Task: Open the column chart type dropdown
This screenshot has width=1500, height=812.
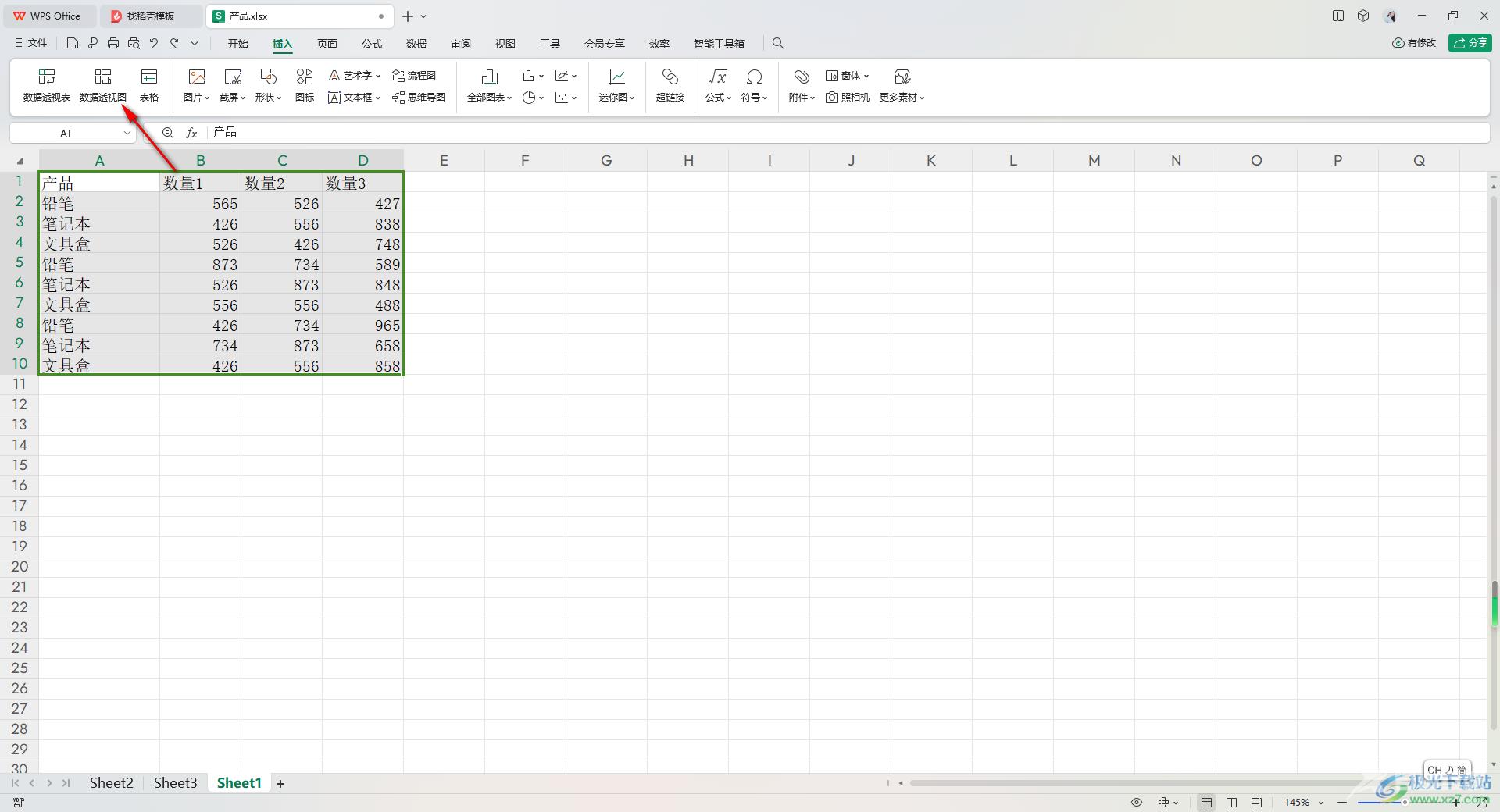Action: (x=533, y=76)
